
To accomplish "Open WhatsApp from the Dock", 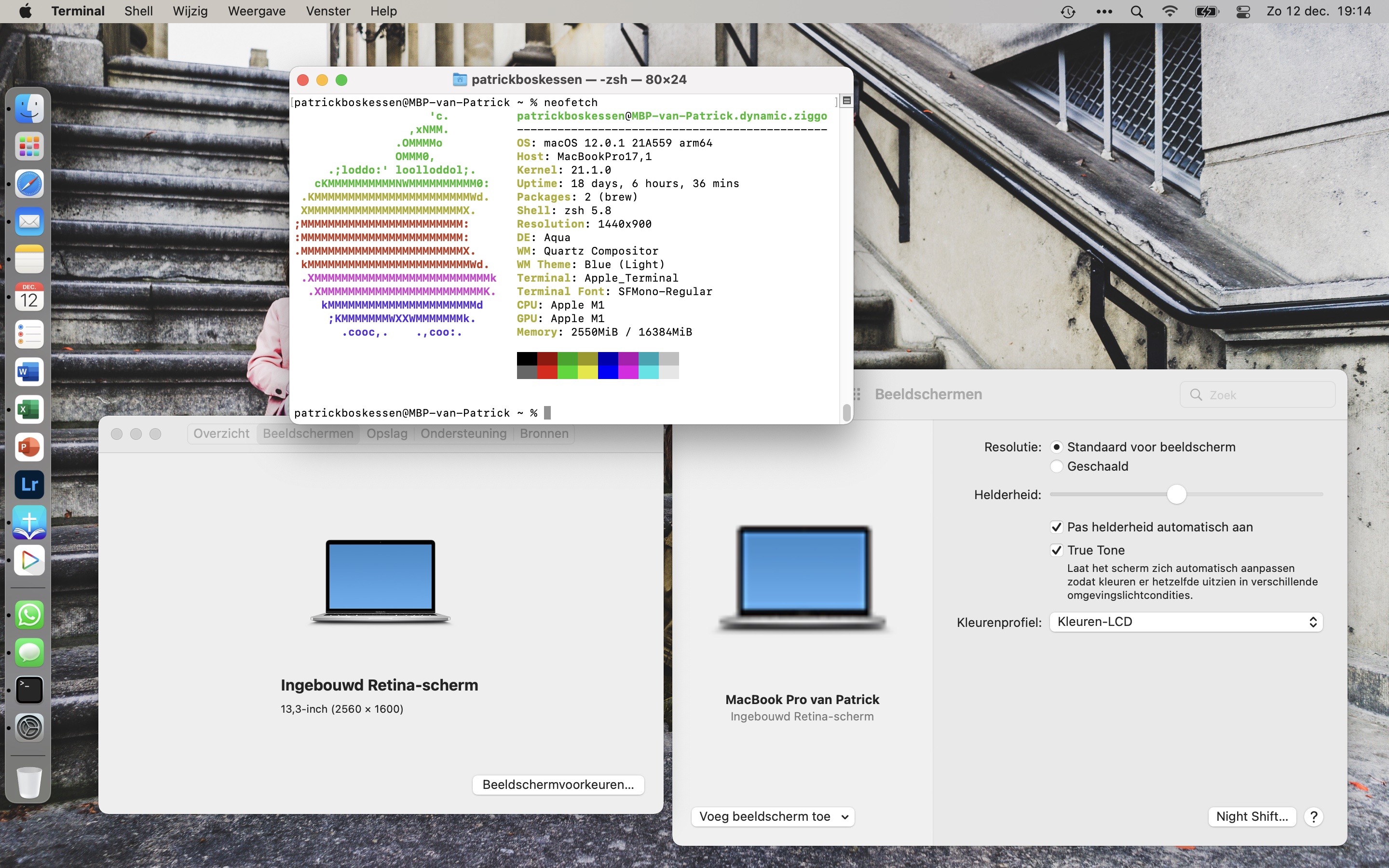I will pos(29,615).
